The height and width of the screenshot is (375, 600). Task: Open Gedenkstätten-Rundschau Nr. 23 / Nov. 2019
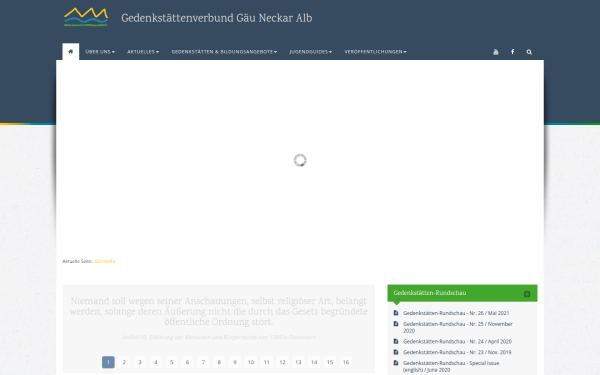[x=457, y=352]
